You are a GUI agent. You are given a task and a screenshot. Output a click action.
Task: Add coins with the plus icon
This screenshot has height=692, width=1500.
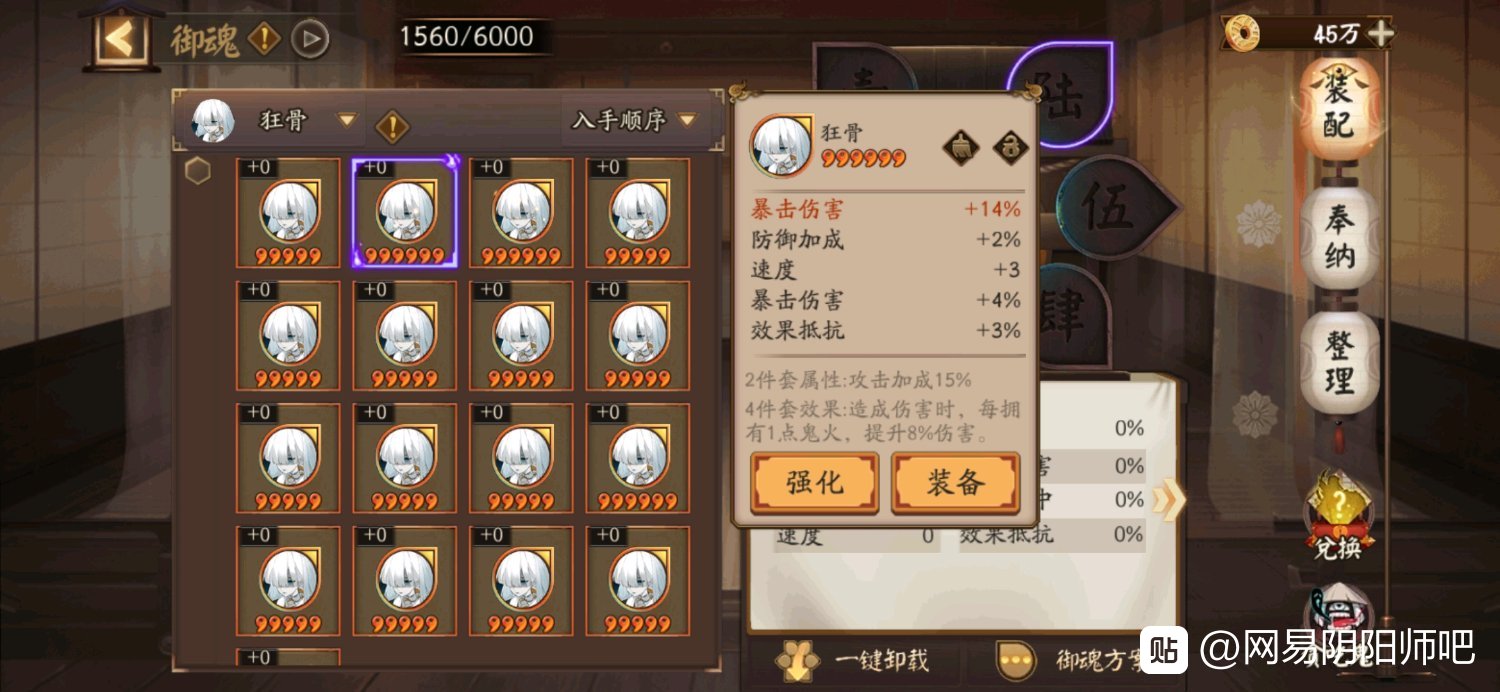click(1380, 33)
